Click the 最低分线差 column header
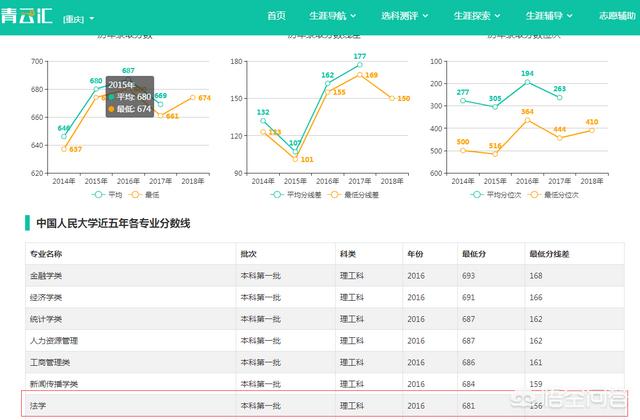 [x=549, y=254]
